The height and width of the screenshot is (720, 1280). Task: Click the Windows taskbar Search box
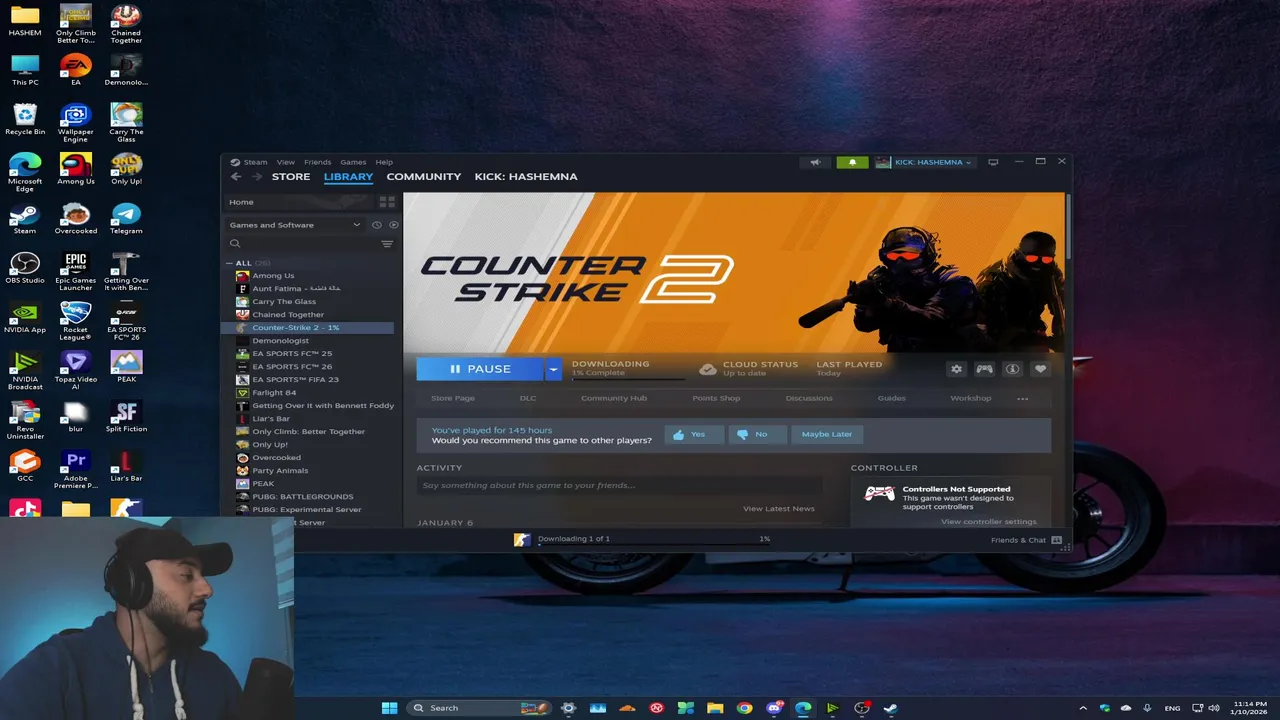click(478, 708)
